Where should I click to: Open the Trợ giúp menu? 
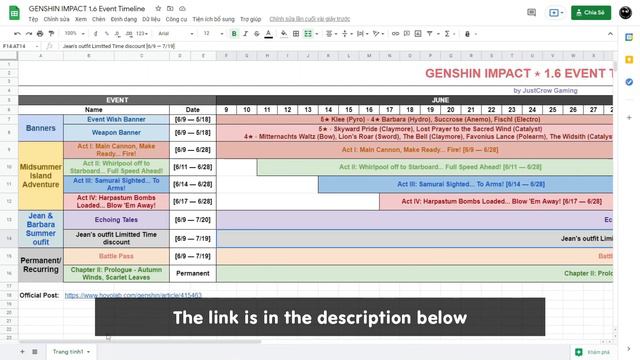251,19
